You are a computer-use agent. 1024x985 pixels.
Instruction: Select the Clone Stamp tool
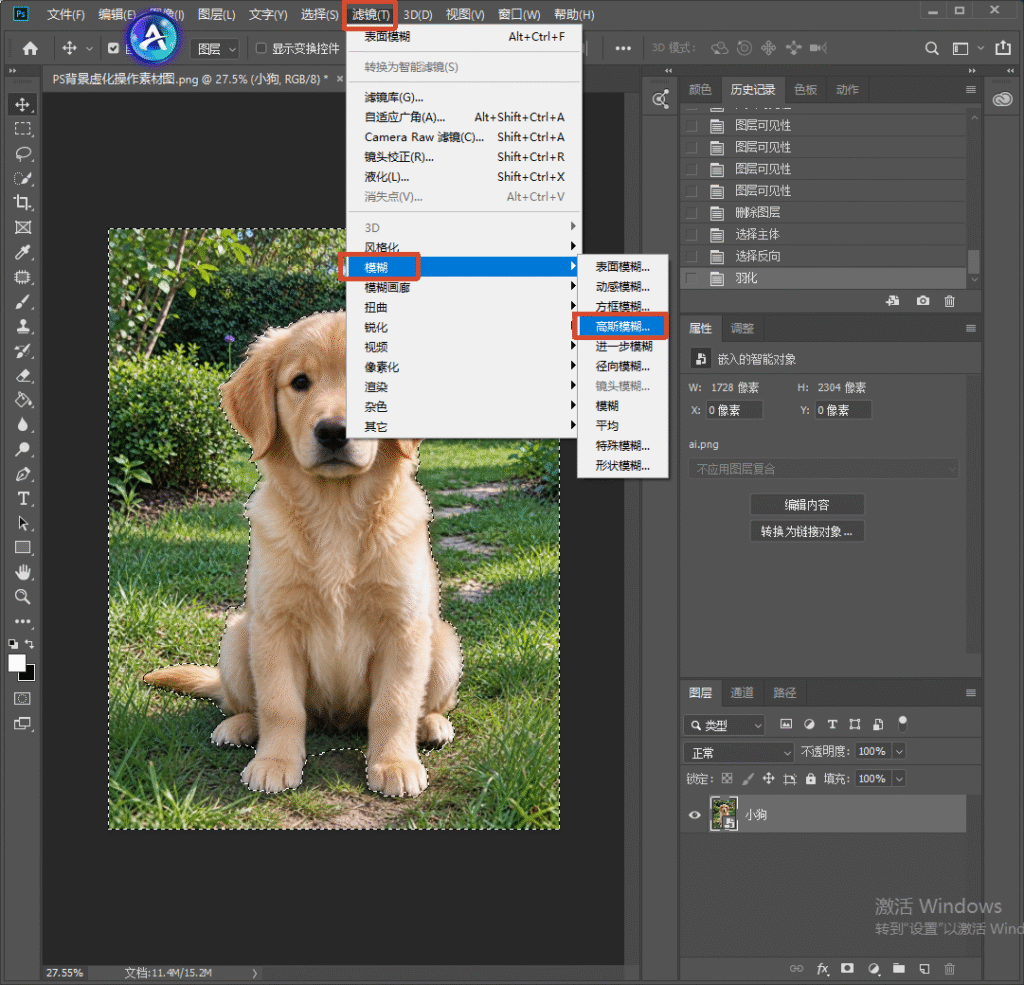pyautogui.click(x=23, y=326)
